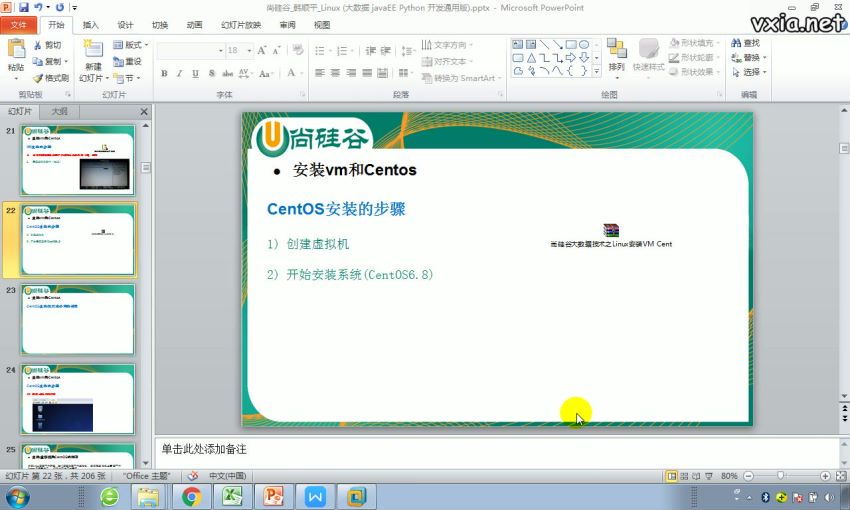Switch to the 幻灯片放映 Slide Show tab
The image size is (850, 510).
[241, 25]
